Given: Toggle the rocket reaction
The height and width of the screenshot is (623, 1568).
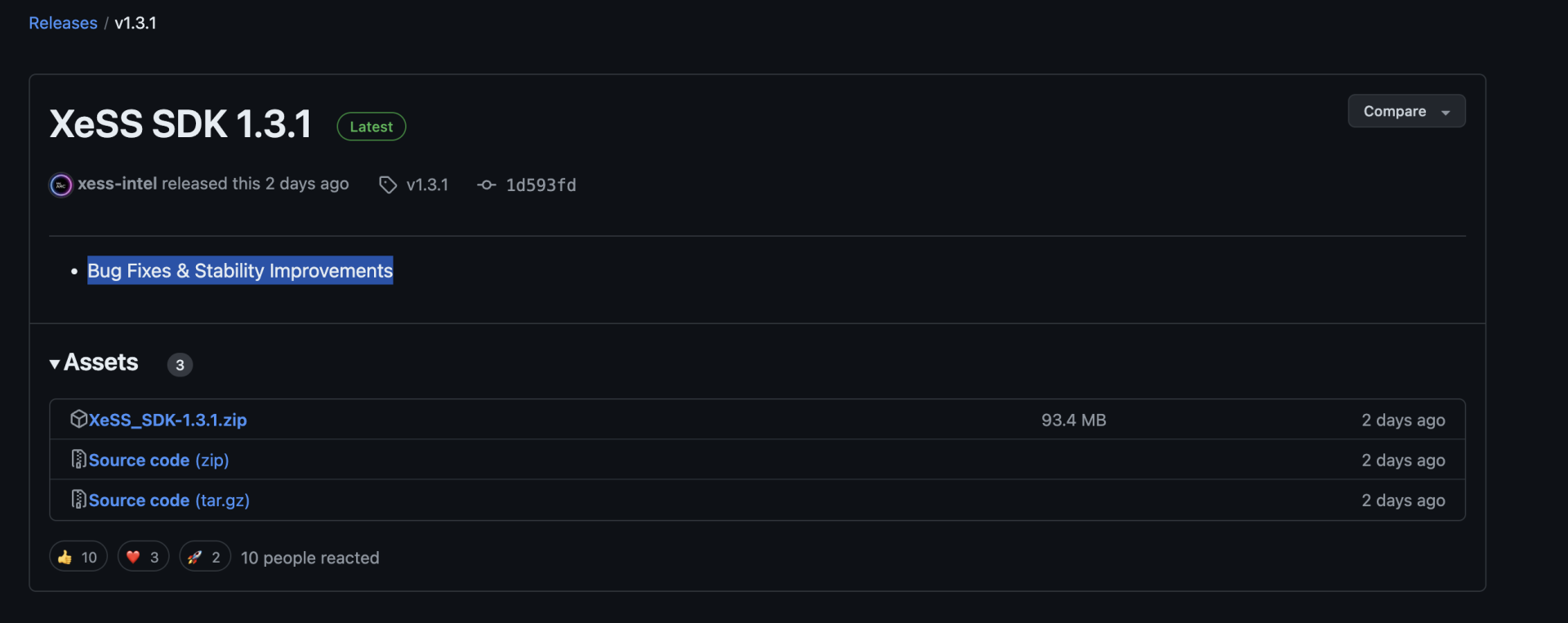Looking at the screenshot, I should 204,557.
